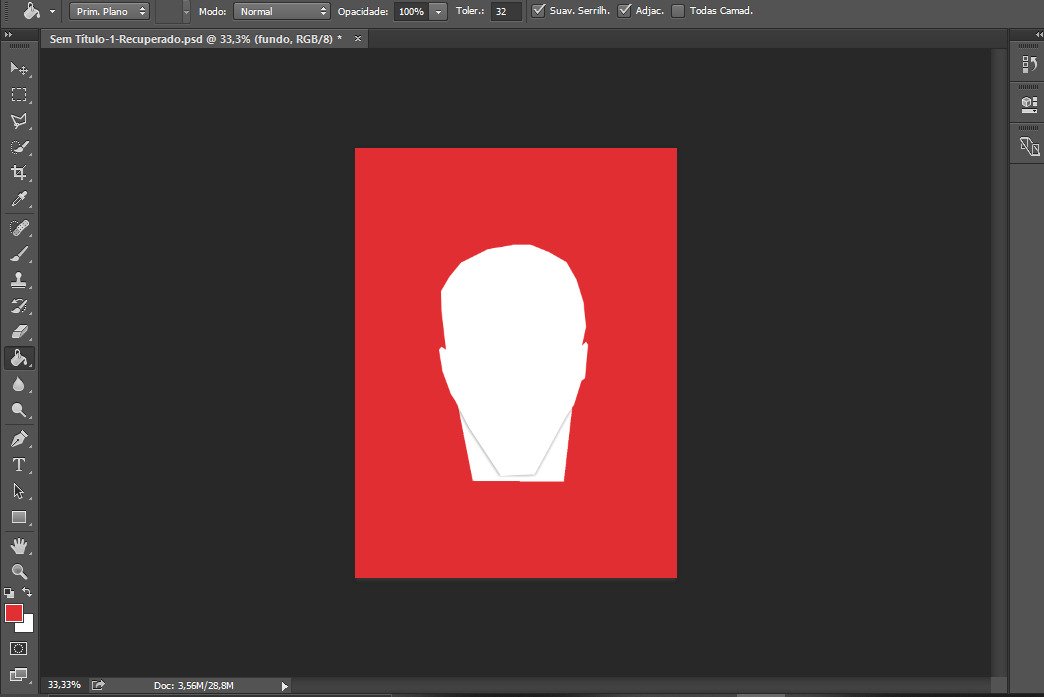Image resolution: width=1044 pixels, height=697 pixels.
Task: Select the History Brush tool
Action: [19, 306]
